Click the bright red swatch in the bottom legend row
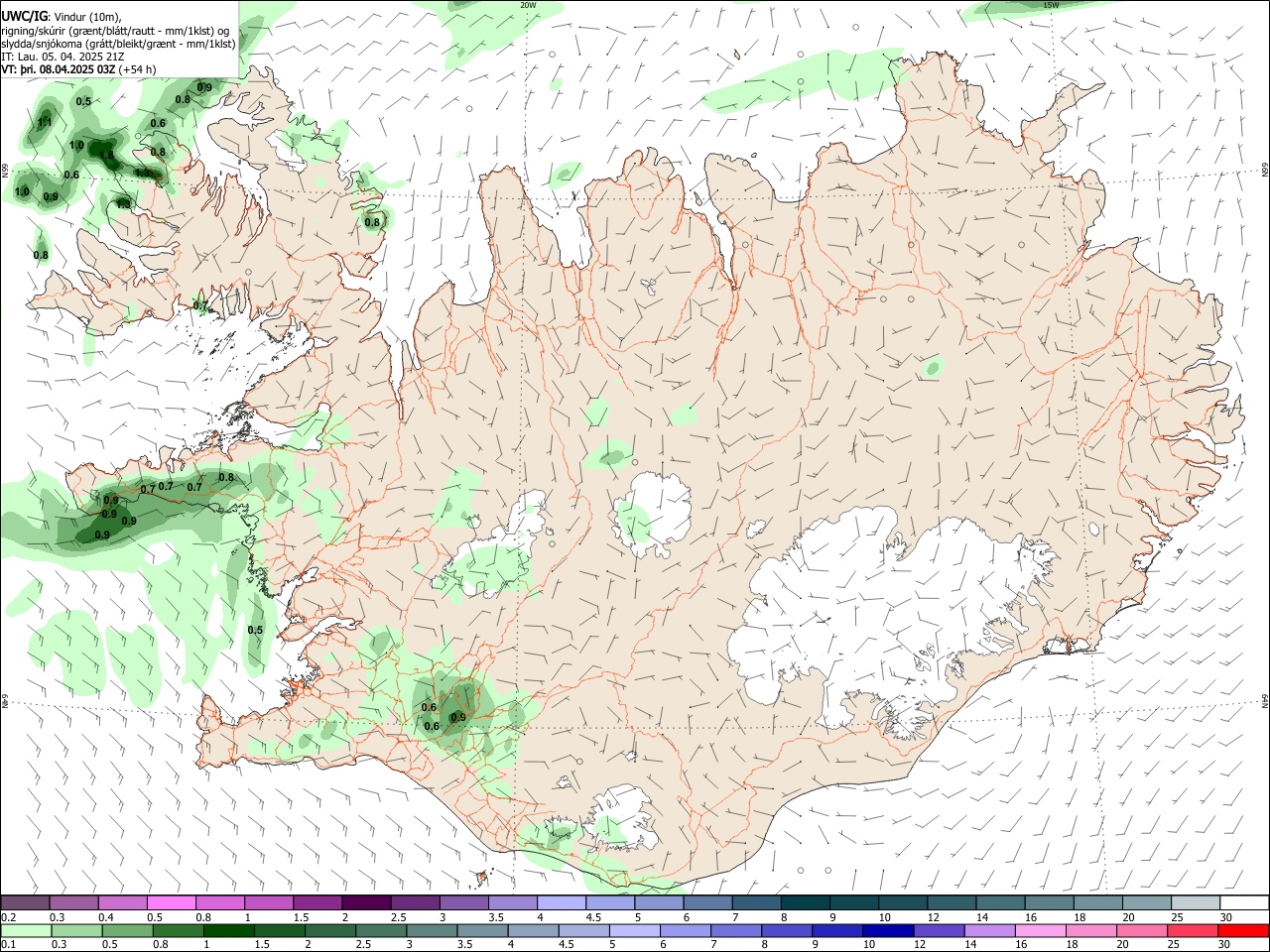Screen dimensions: 1270x952 (1243, 930)
